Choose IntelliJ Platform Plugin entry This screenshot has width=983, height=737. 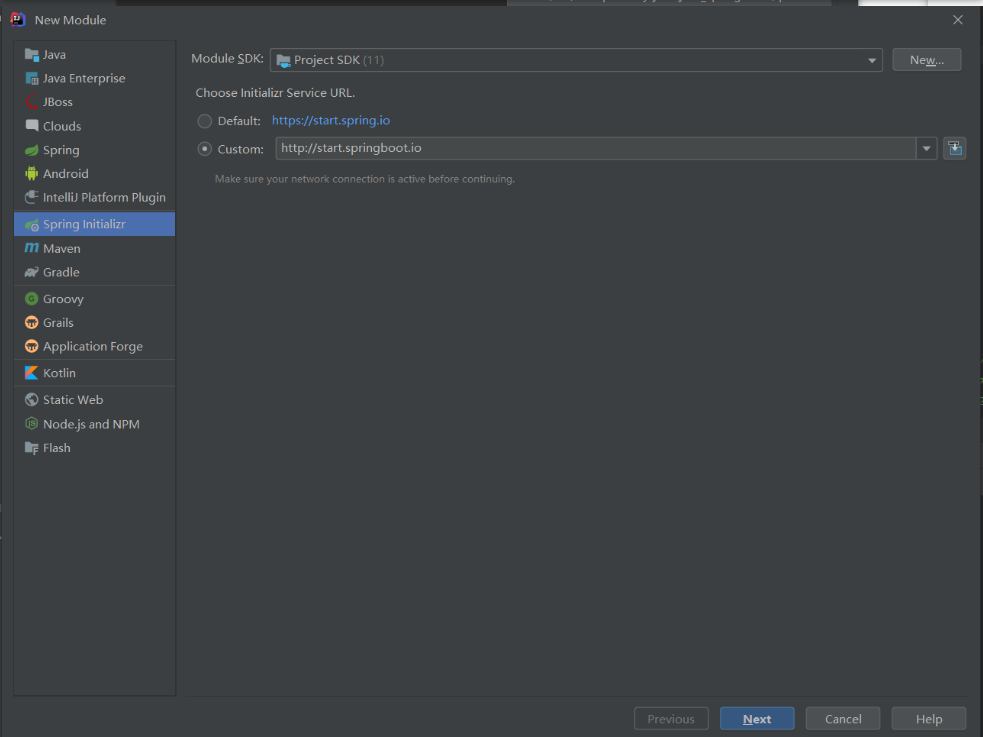(95, 197)
